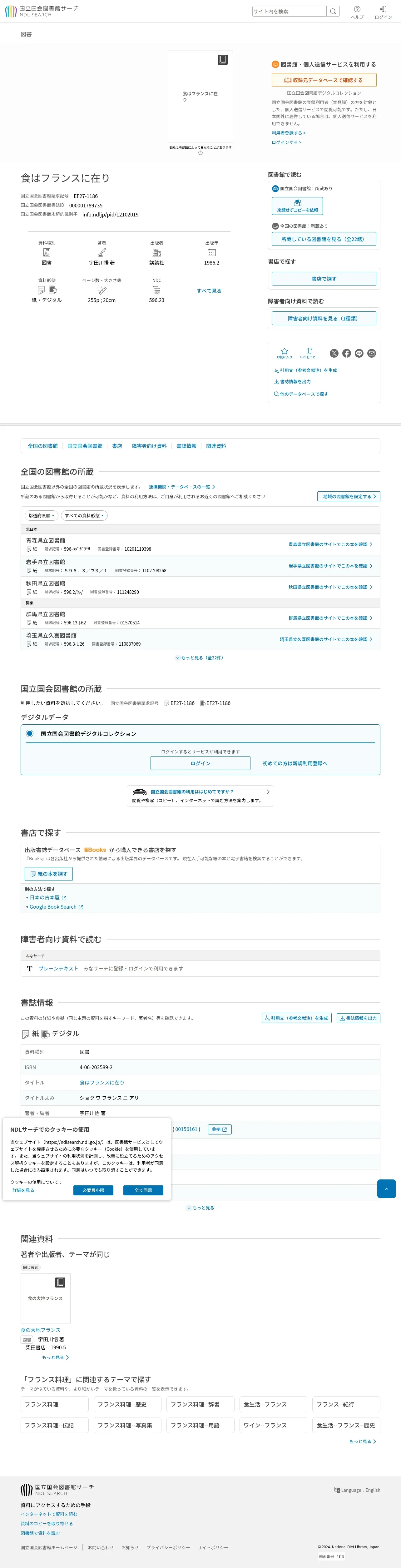Click 障害者向け資料を見る（1種類）button

324,318
